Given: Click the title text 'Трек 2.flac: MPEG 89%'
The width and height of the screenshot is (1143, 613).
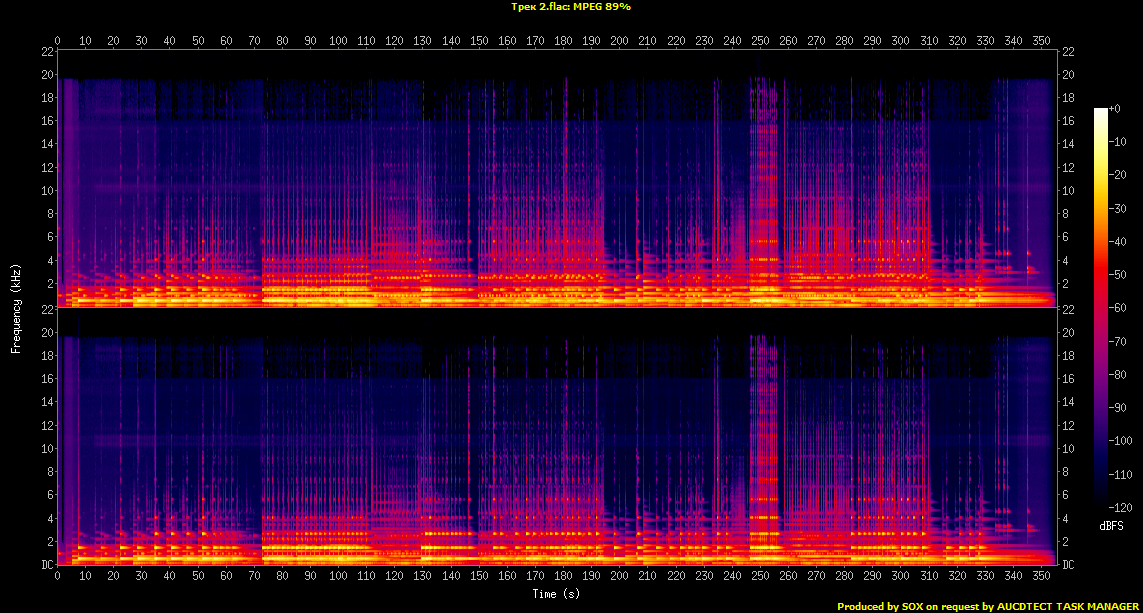Looking at the screenshot, I should pos(571,6).
